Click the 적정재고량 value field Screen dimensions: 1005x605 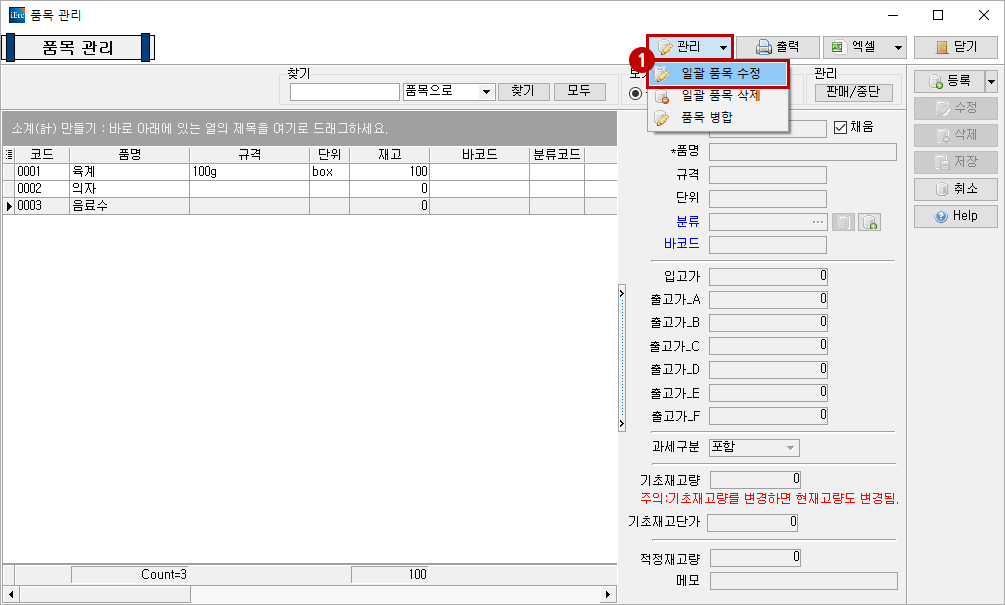[755, 558]
